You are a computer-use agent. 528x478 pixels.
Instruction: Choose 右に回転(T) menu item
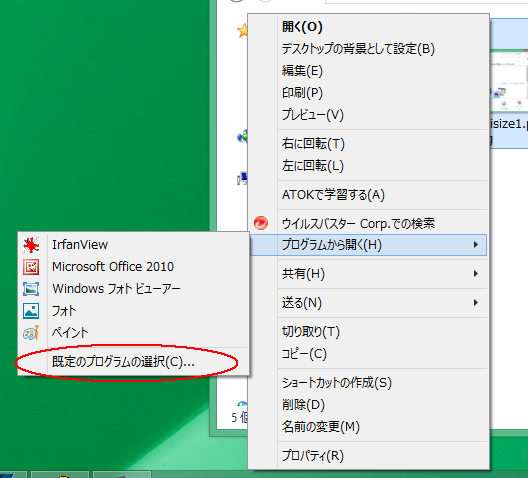(x=369, y=144)
